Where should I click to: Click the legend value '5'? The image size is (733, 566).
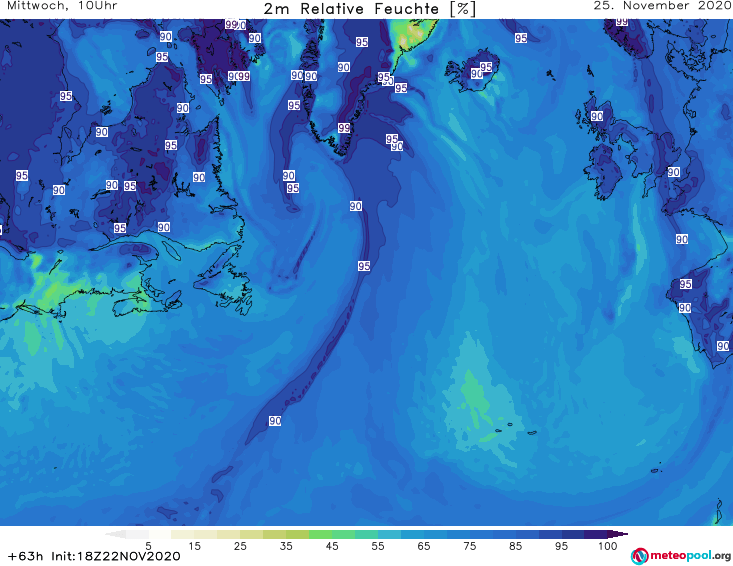[x=148, y=546]
